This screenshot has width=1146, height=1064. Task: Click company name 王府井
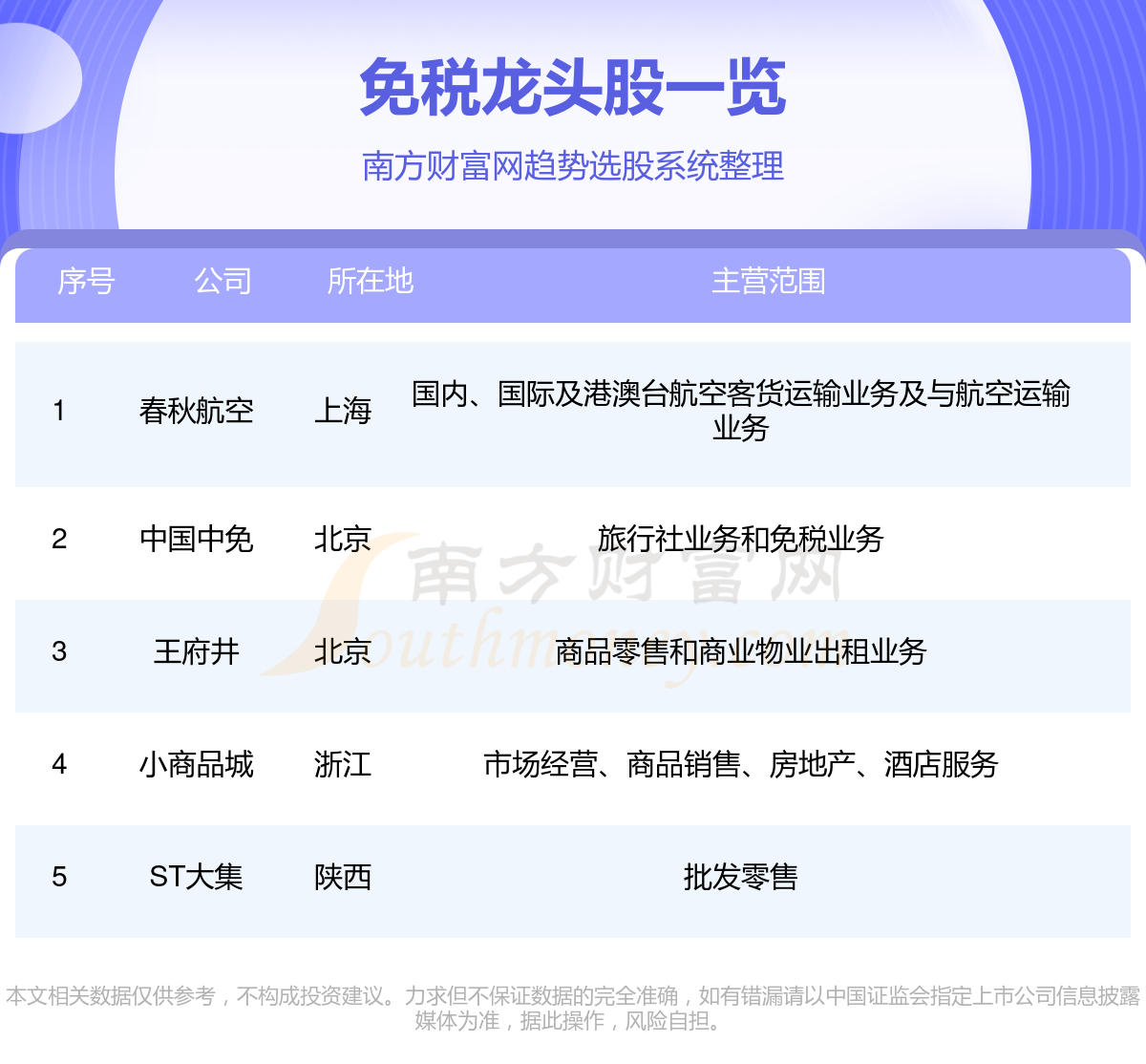point(197,651)
